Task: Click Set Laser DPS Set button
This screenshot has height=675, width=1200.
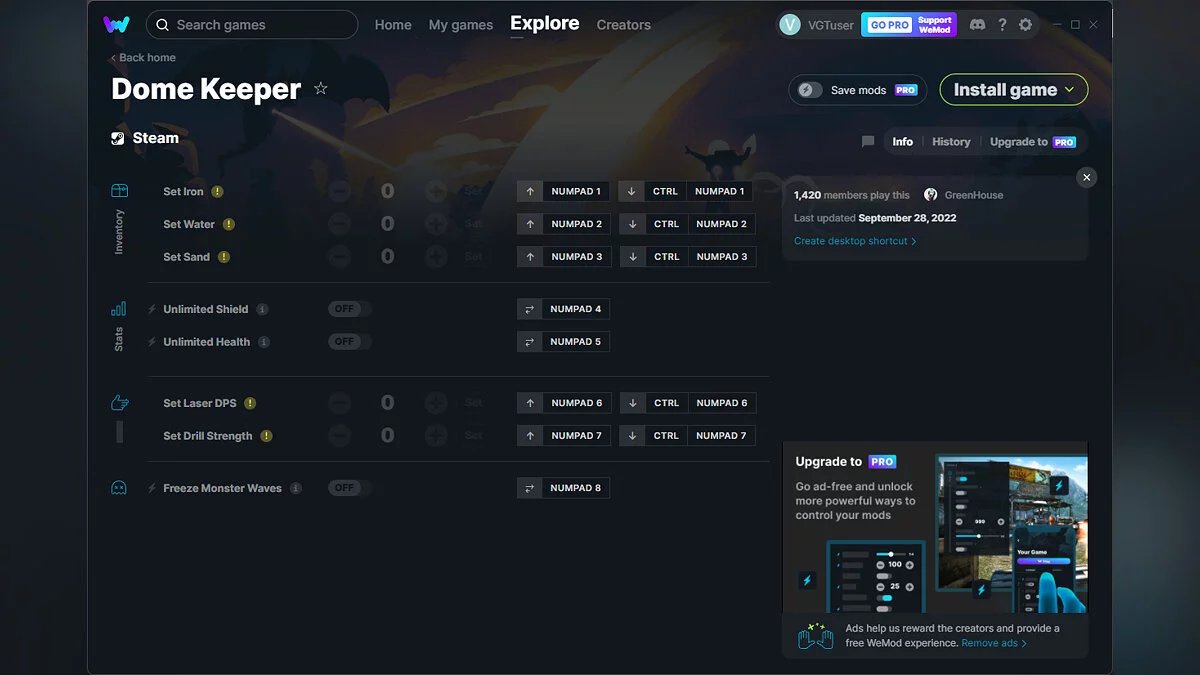Action: point(474,403)
